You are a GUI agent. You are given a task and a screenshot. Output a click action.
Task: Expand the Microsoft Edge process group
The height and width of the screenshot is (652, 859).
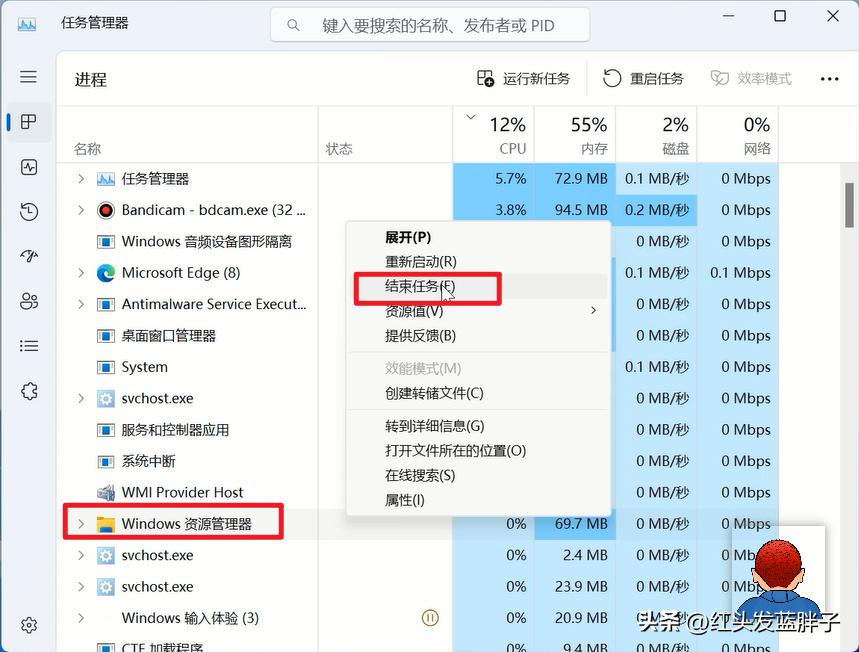click(x=82, y=272)
